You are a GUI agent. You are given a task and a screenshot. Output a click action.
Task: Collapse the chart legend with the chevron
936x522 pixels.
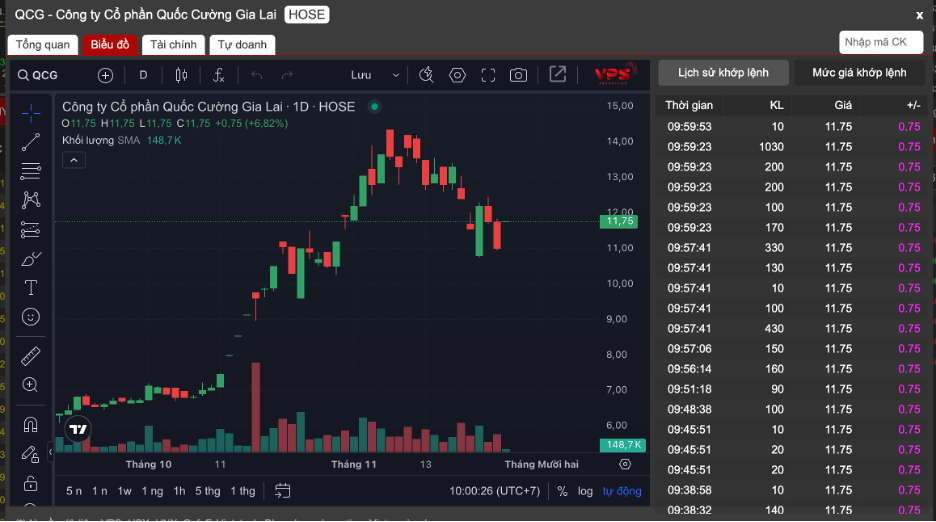[x=74, y=160]
